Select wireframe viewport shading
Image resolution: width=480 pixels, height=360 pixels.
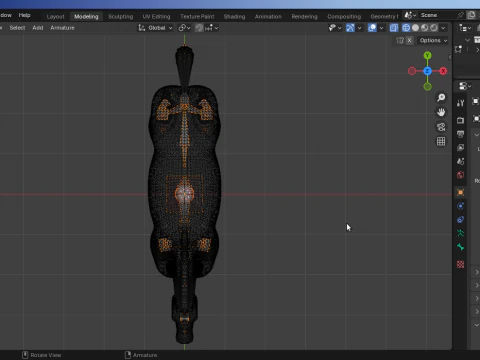point(406,28)
